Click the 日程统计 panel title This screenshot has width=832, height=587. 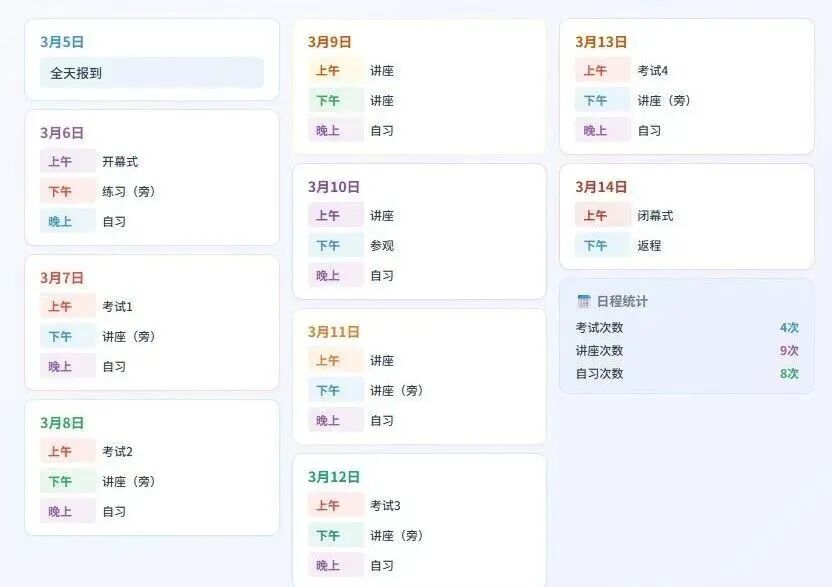[622, 301]
